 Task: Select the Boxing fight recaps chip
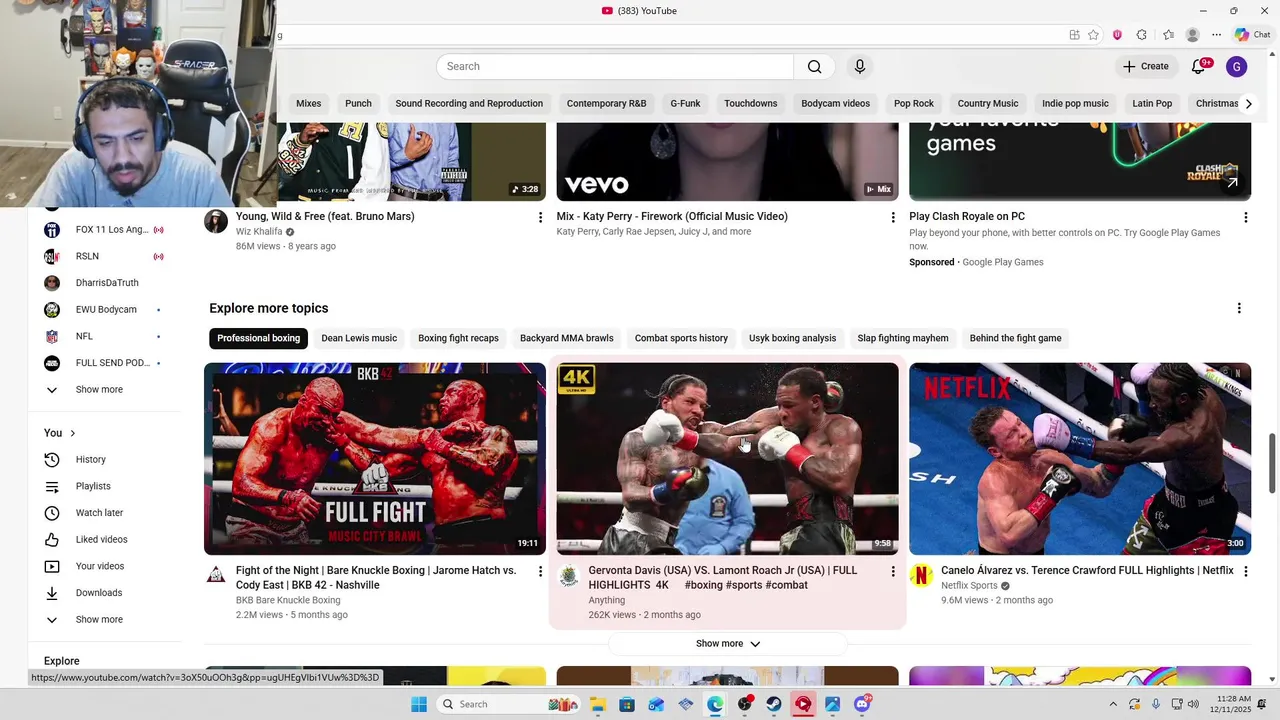[458, 338]
